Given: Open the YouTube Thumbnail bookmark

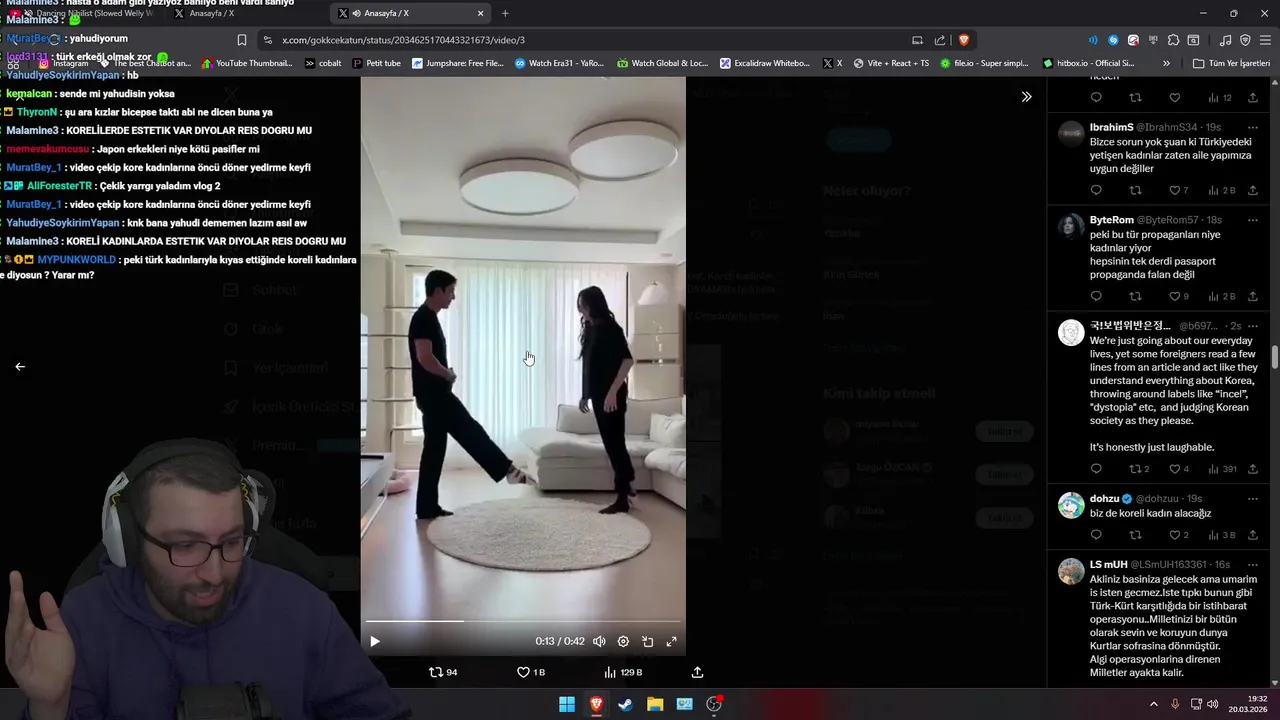Looking at the screenshot, I should click(x=246, y=63).
